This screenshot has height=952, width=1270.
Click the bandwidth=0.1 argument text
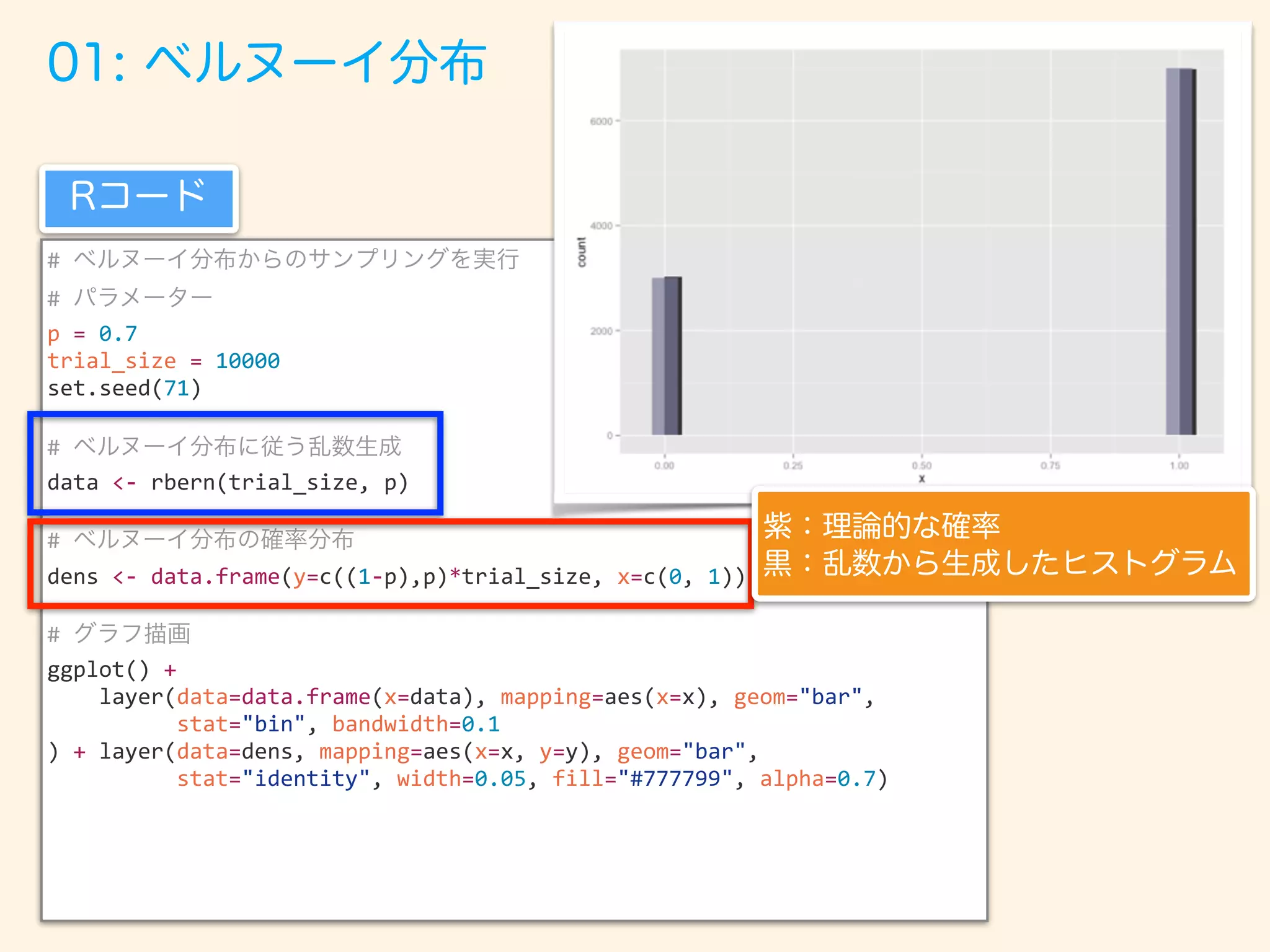415,725
